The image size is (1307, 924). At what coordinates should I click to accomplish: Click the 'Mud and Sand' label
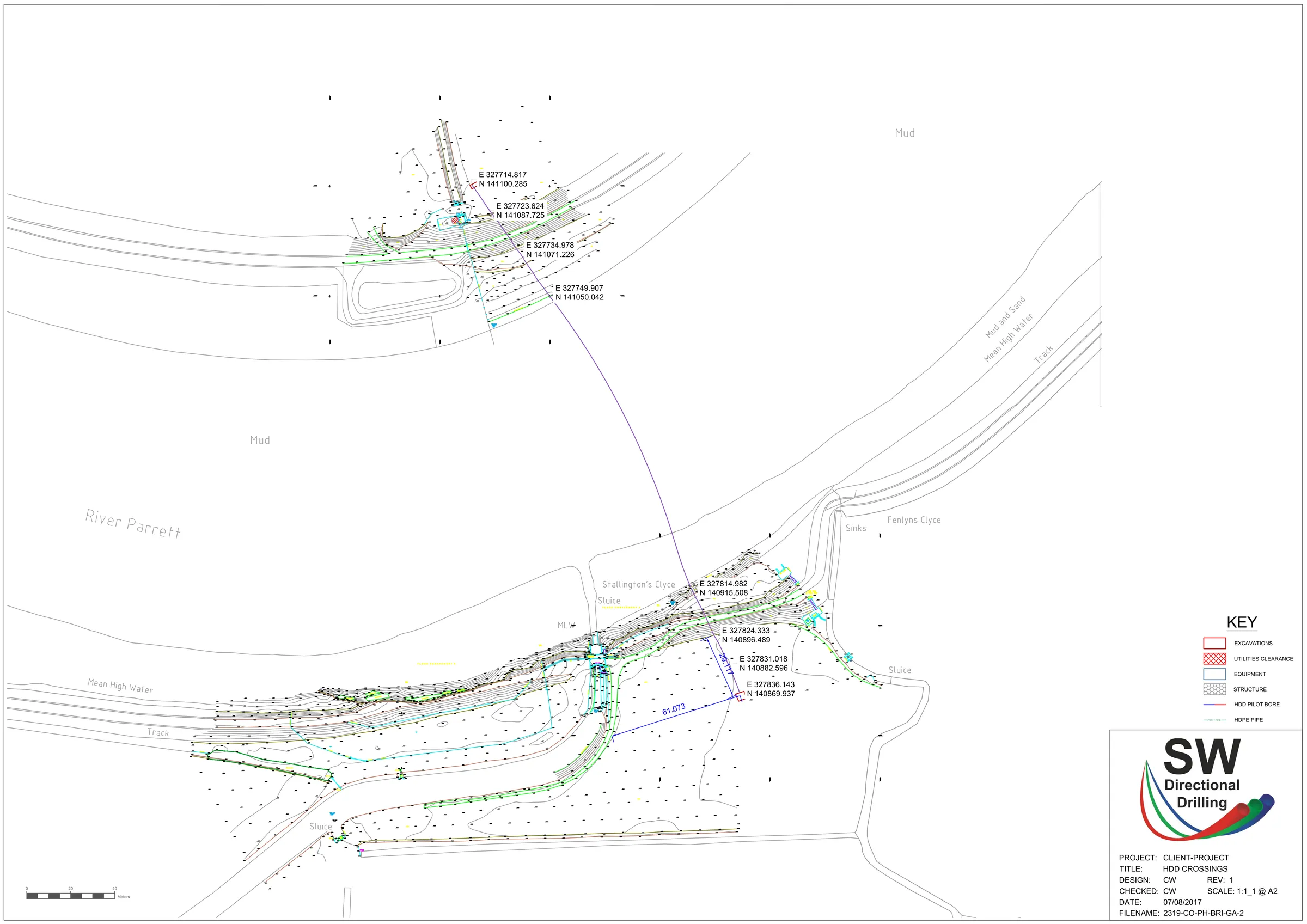(1005, 317)
